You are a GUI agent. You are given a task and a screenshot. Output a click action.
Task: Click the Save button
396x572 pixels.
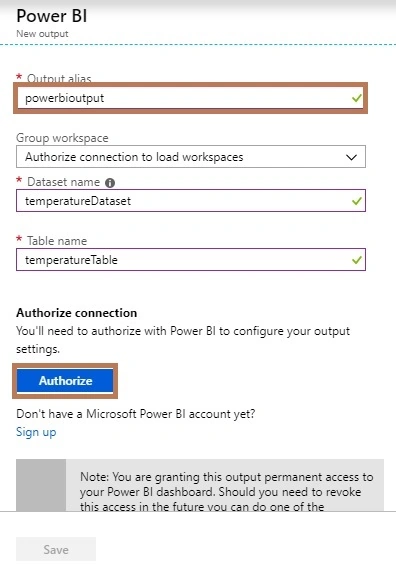pos(56,549)
